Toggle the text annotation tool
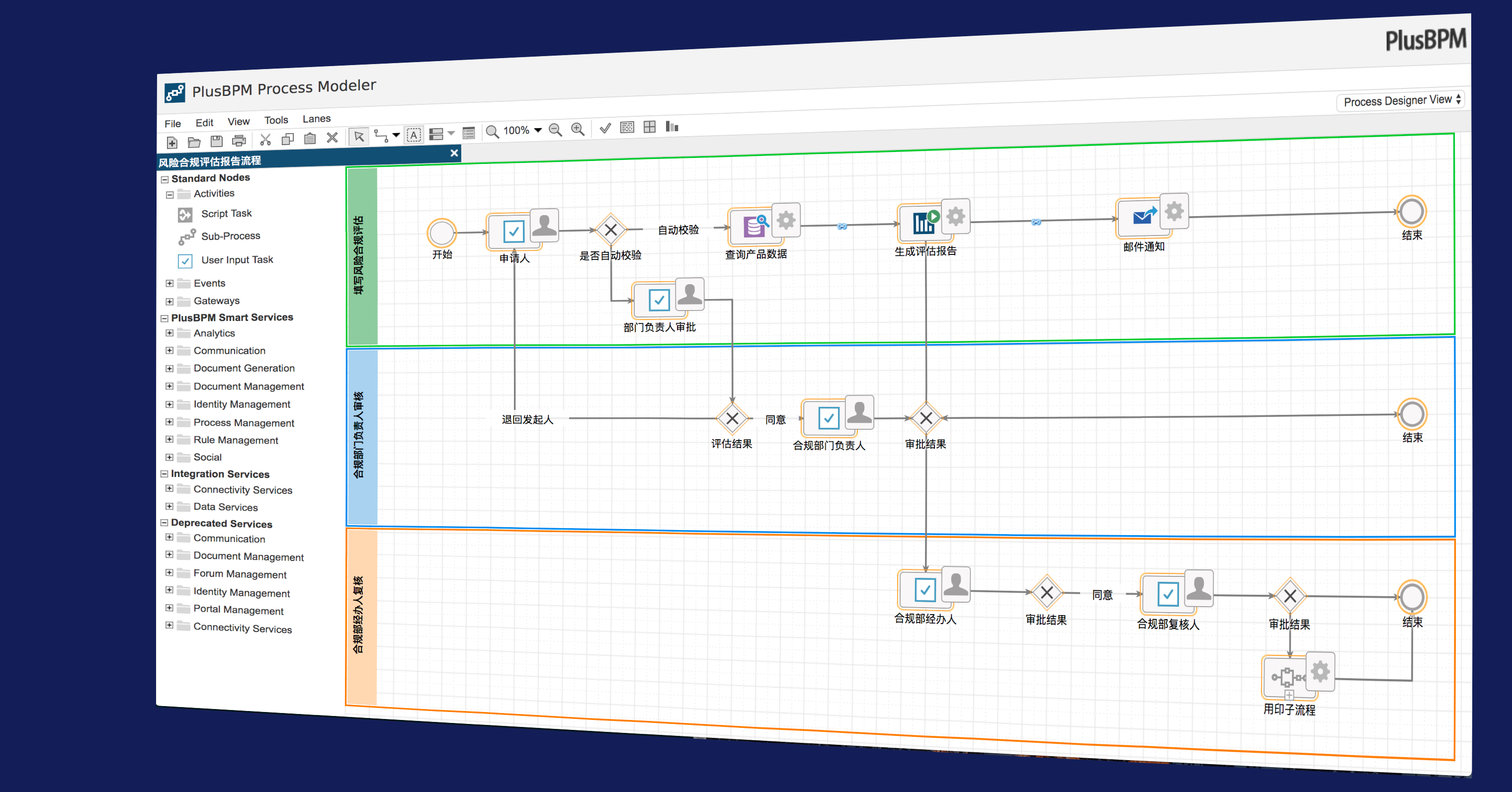Screen dimensions: 1512x792 point(414,135)
